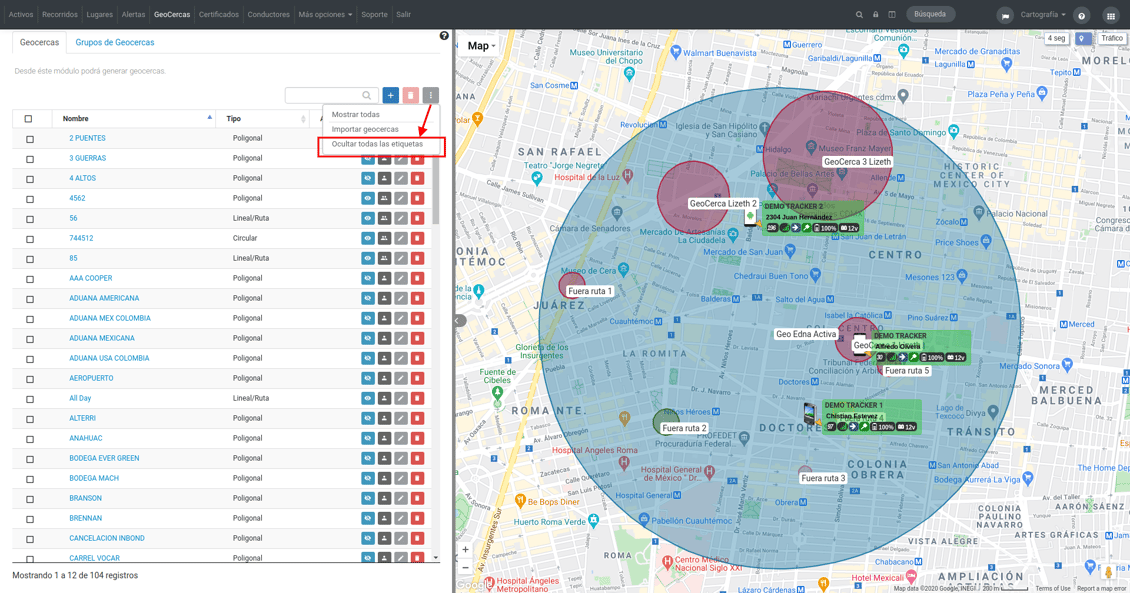Toggle visibility eye for ALTERRI

(368, 418)
